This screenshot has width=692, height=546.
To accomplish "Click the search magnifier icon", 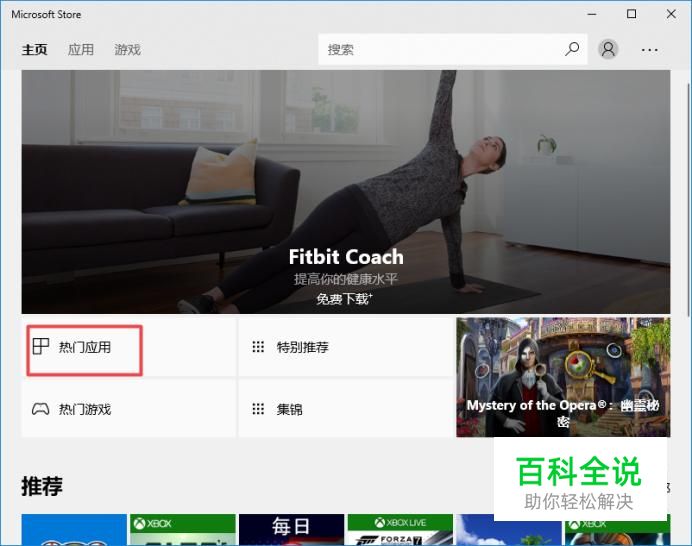I will [572, 49].
